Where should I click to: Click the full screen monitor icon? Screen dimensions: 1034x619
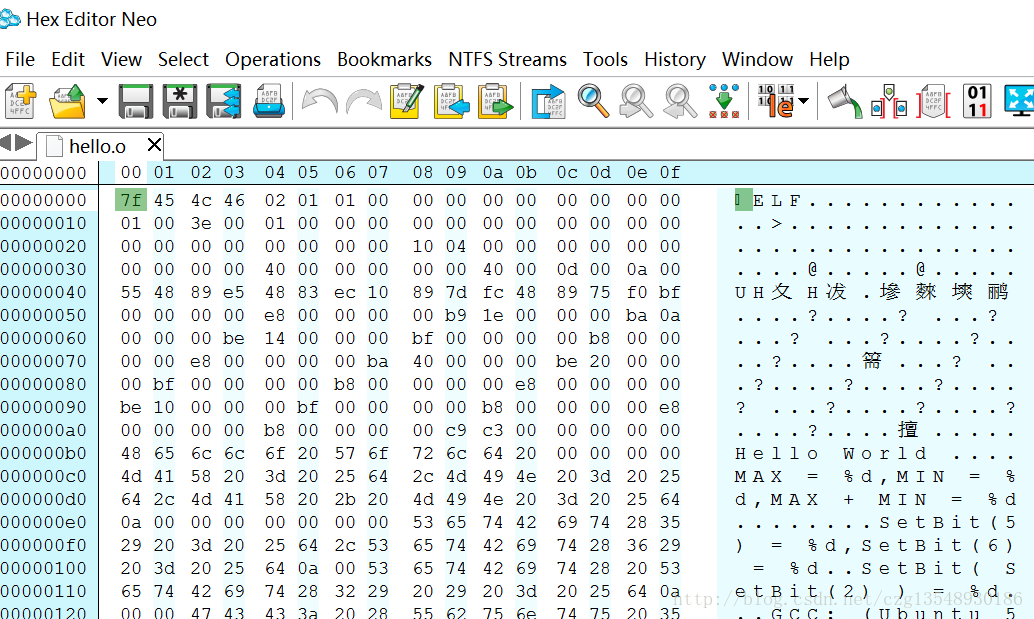[x=1019, y=101]
